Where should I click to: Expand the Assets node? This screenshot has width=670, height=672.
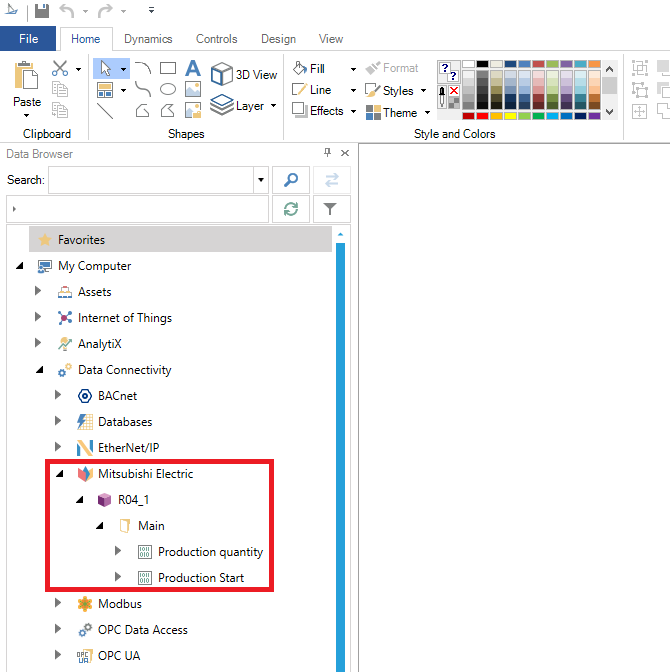point(38,291)
